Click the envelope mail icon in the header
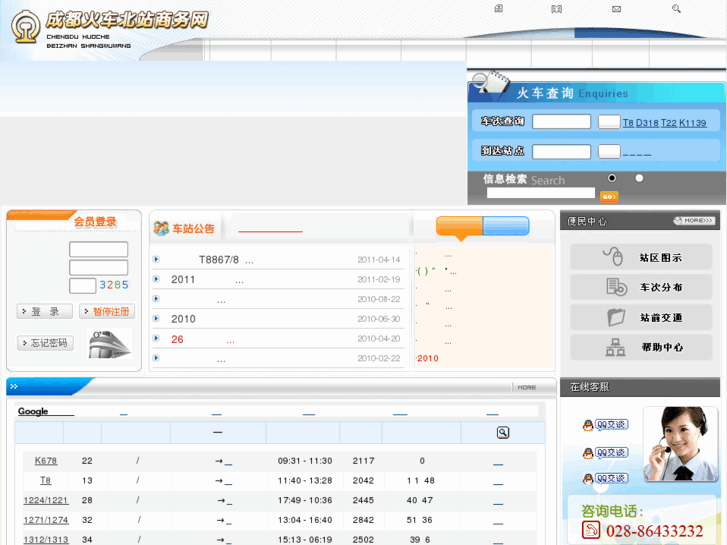Viewport: 727px width, 545px height. pyautogui.click(x=616, y=9)
